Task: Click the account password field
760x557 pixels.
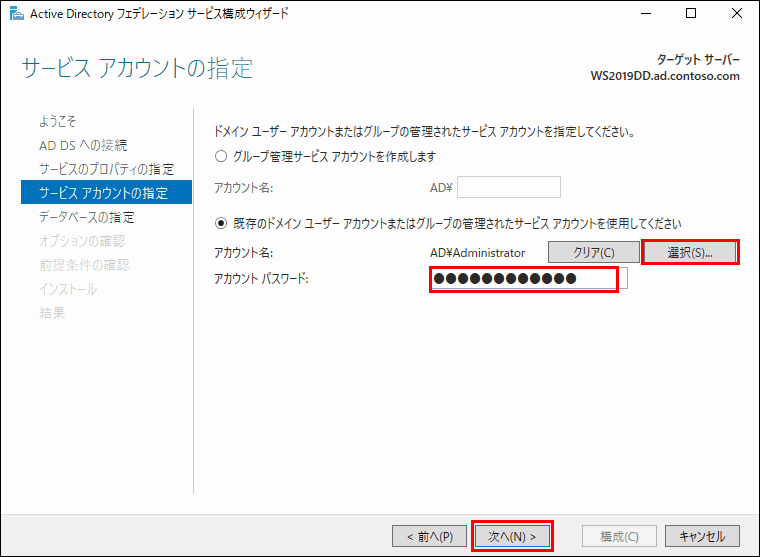Action: pos(530,278)
